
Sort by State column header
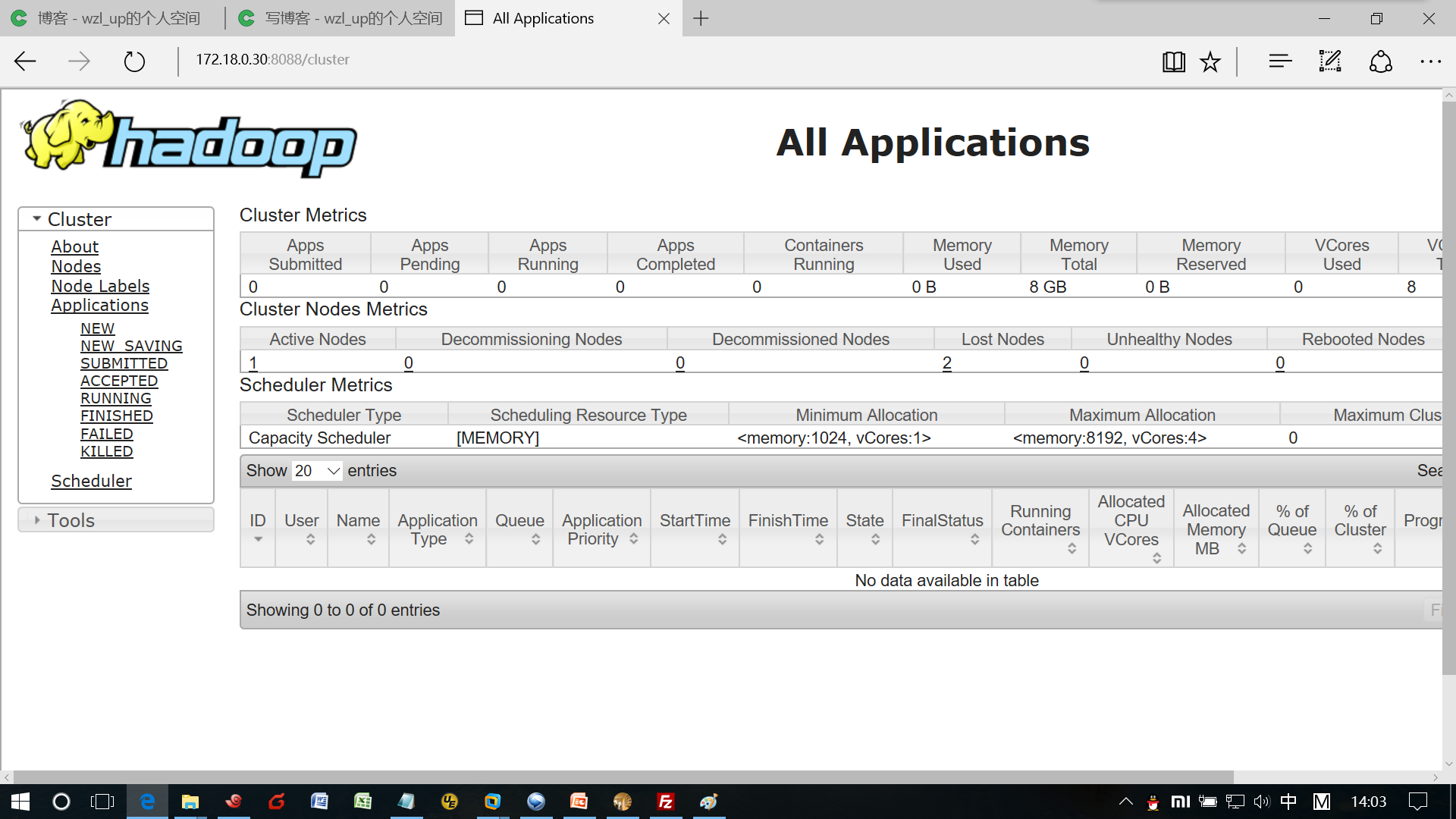[864, 529]
